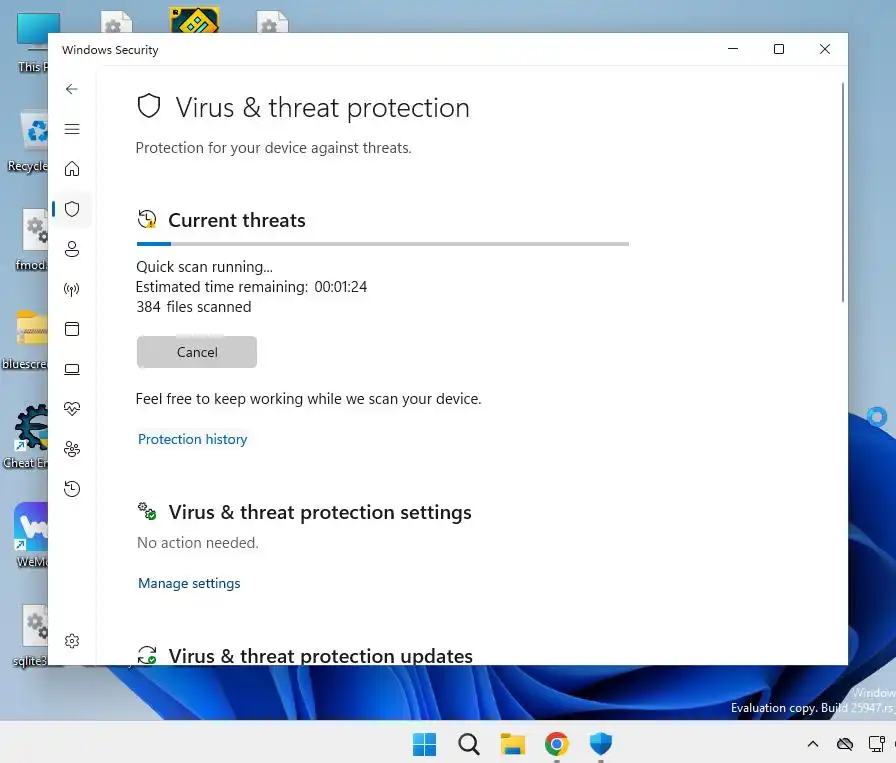Click the large shield icon beside the page title
896x763 pixels.
click(x=149, y=106)
